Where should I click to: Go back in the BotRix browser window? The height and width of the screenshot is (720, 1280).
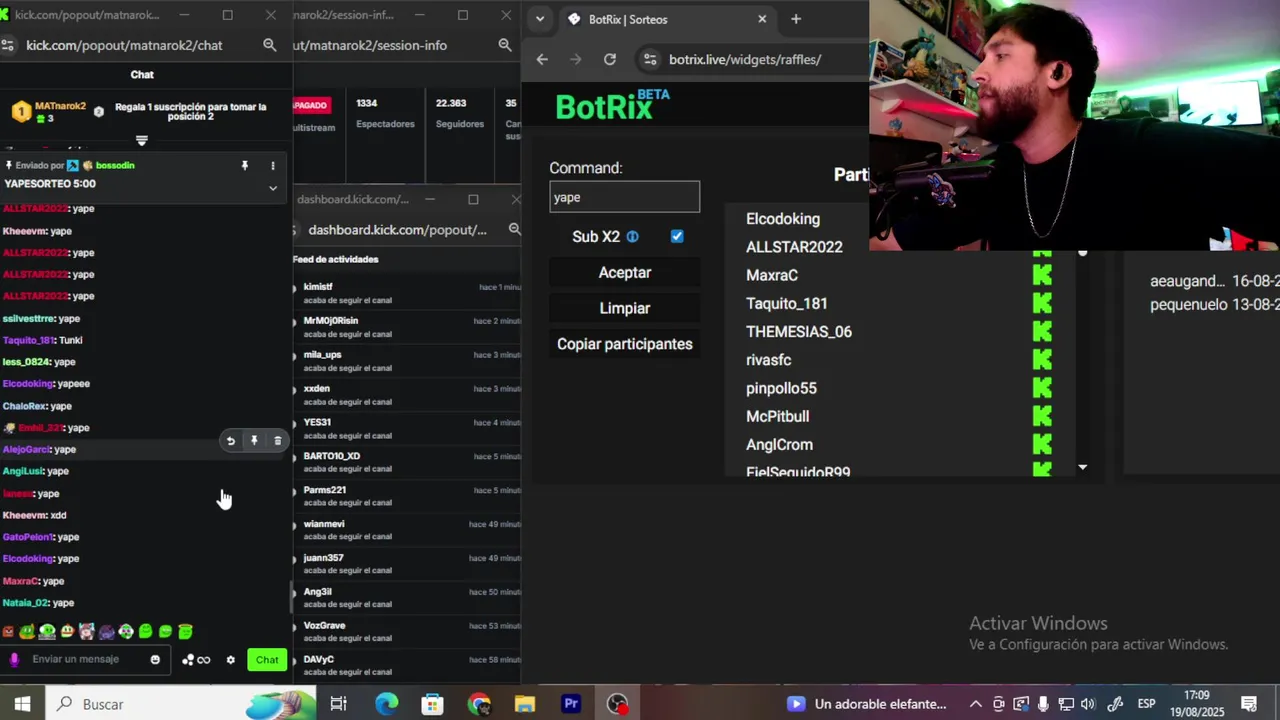tap(542, 59)
